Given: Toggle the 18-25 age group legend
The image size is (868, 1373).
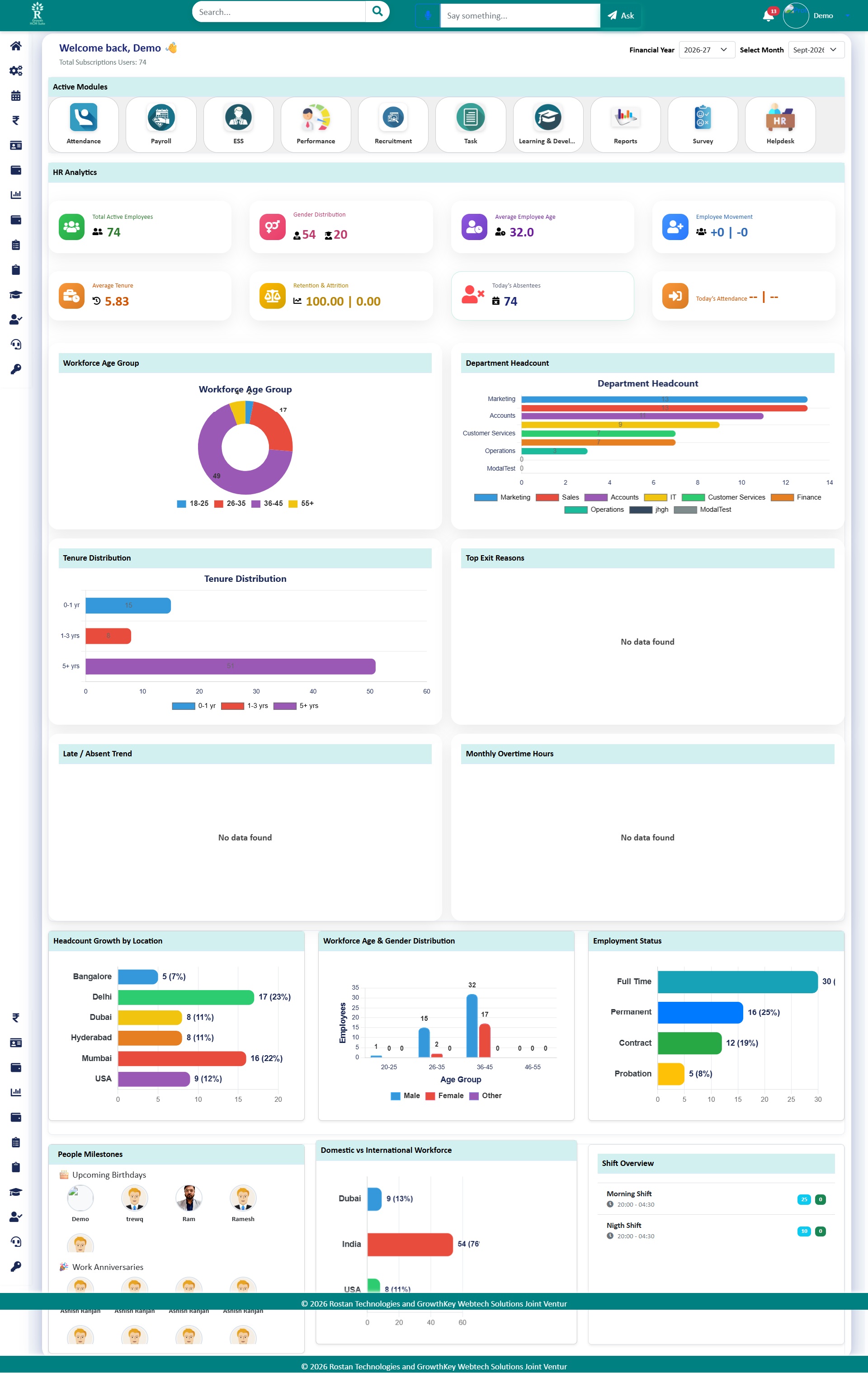Looking at the screenshot, I should pyautogui.click(x=193, y=504).
